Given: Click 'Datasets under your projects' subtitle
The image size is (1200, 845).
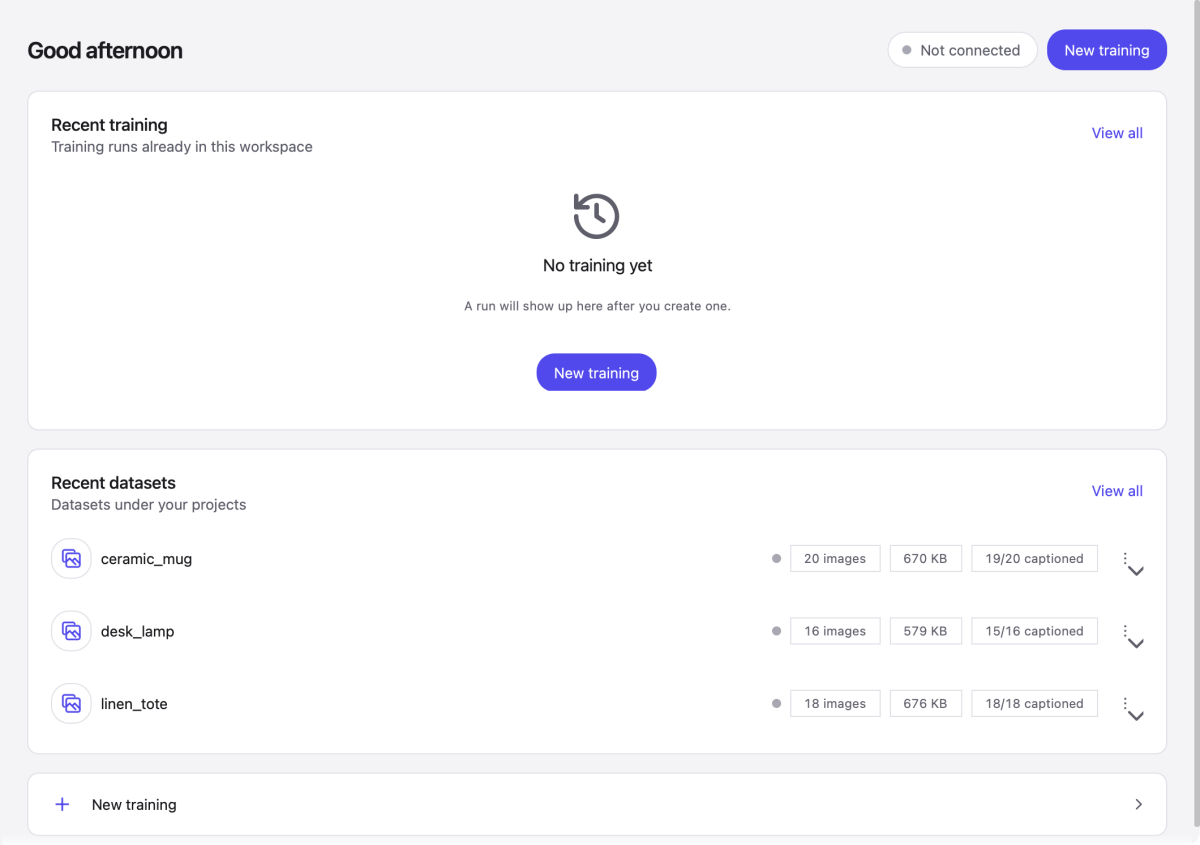Looking at the screenshot, I should (148, 505).
